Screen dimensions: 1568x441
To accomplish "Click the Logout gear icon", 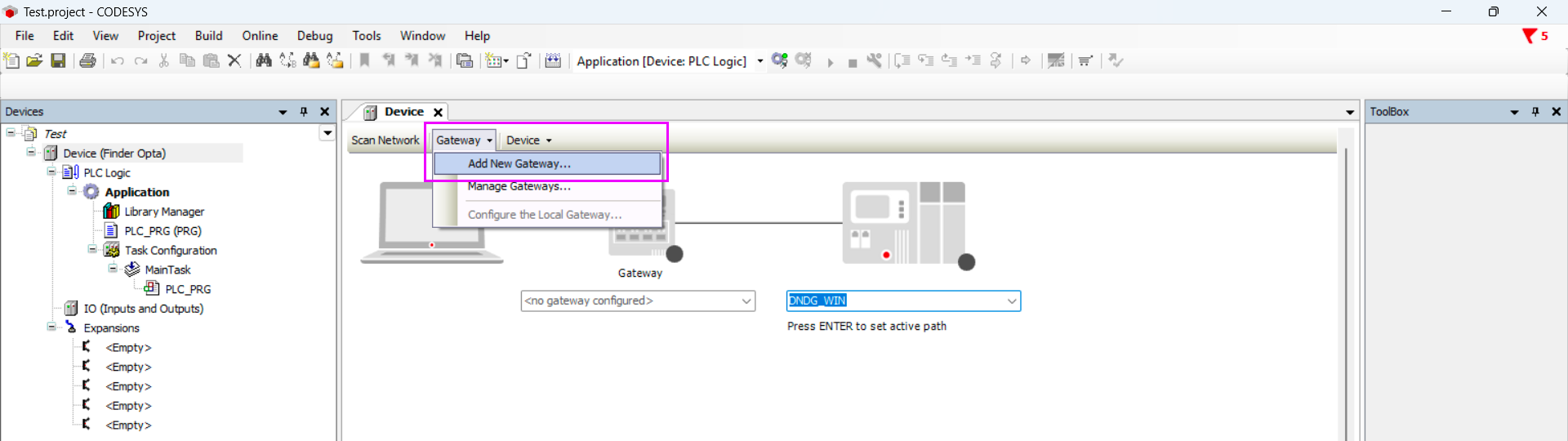I will (804, 60).
